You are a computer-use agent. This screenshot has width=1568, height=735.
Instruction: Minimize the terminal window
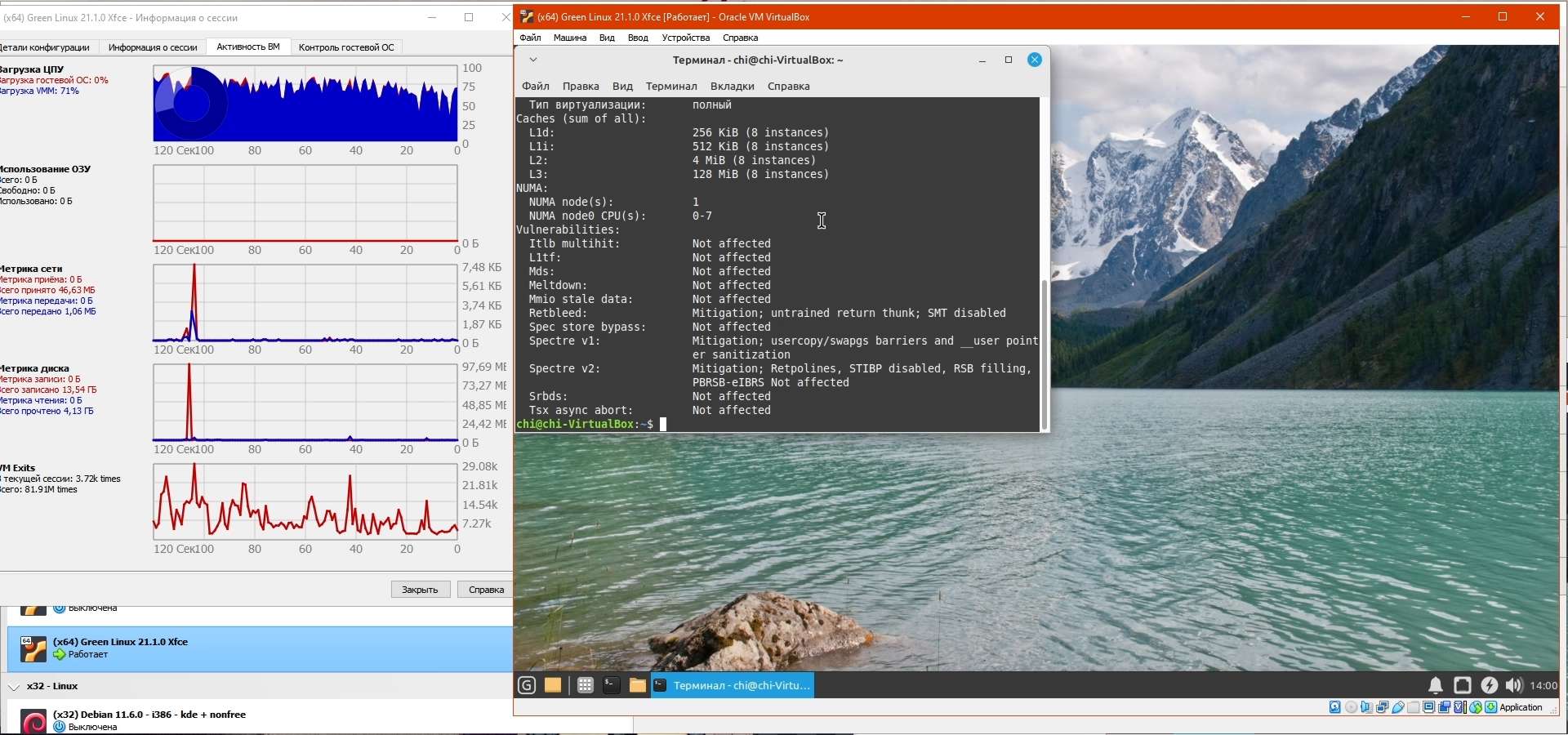(982, 60)
